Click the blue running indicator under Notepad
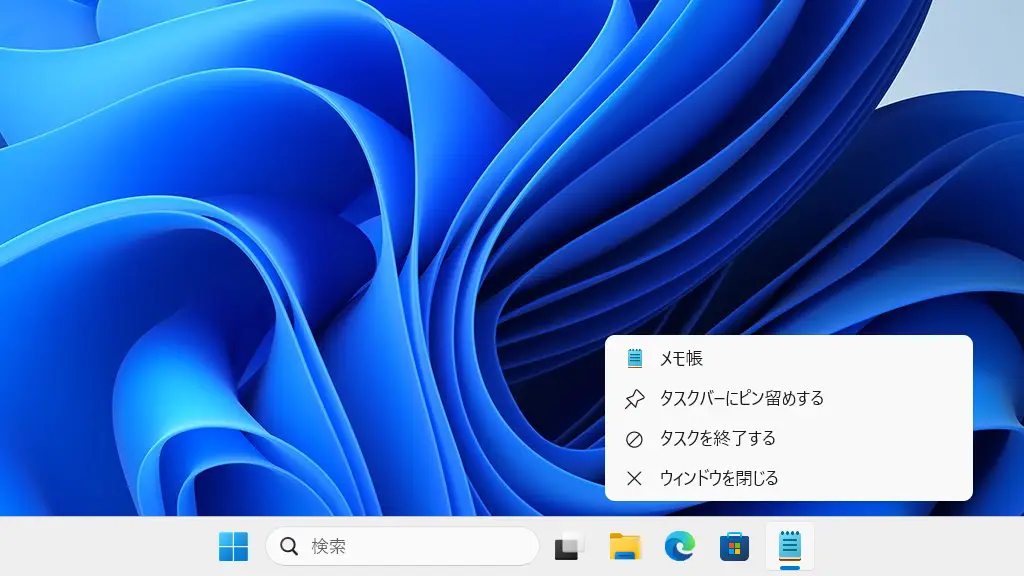The height and width of the screenshot is (576, 1024). click(789, 568)
